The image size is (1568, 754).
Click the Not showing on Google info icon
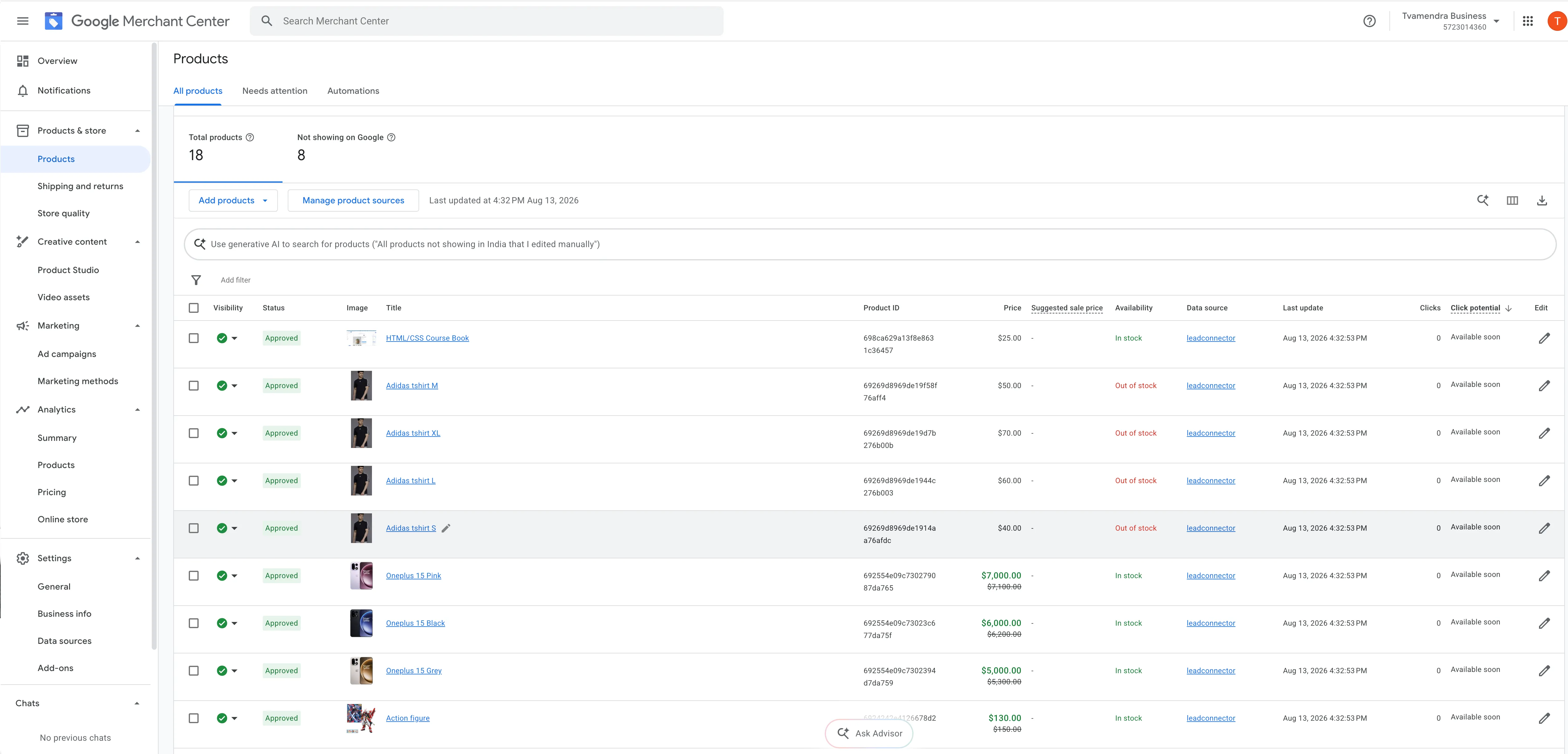[391, 137]
